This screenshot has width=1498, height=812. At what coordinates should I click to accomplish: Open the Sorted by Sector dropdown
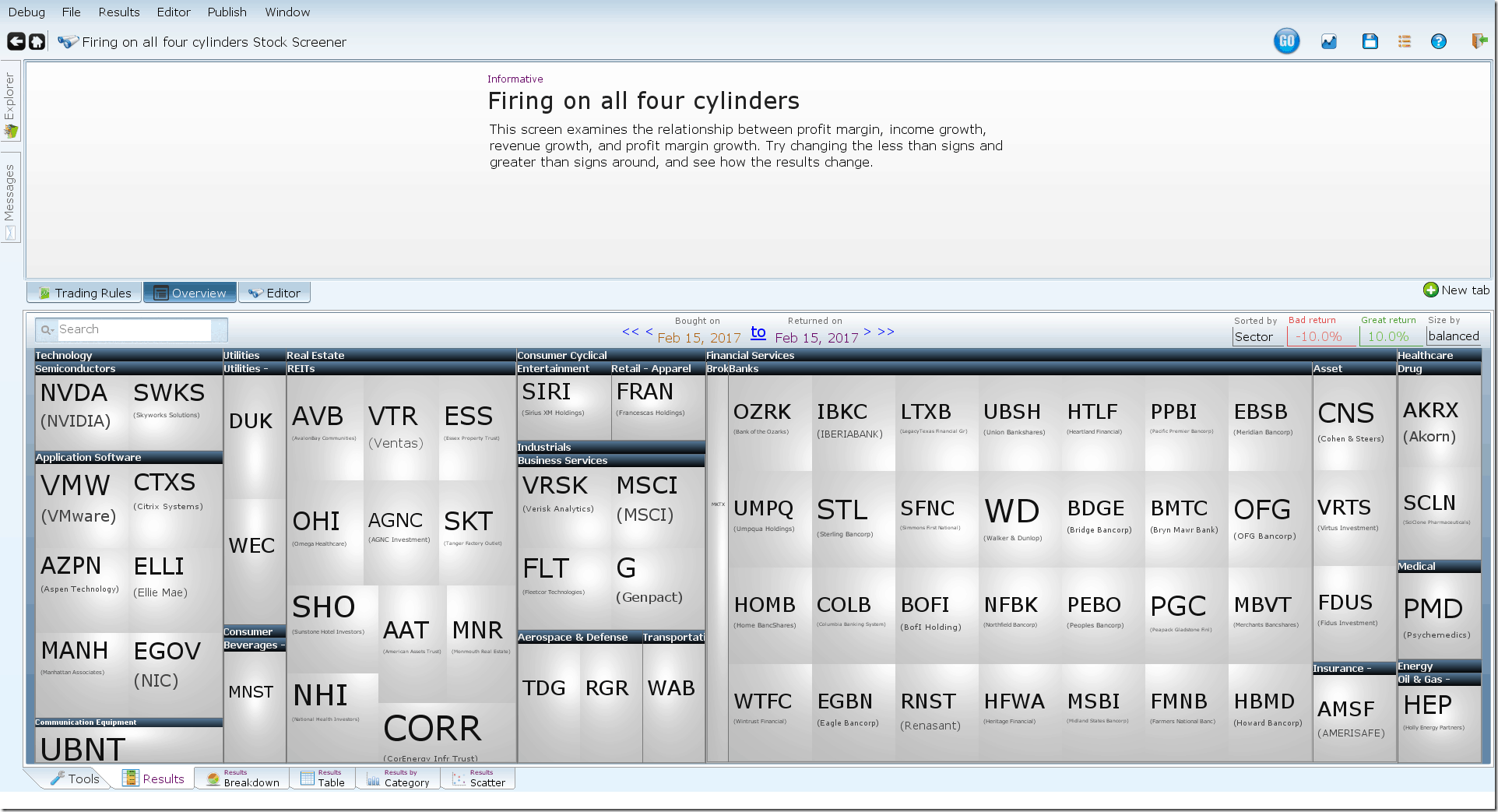(1257, 337)
